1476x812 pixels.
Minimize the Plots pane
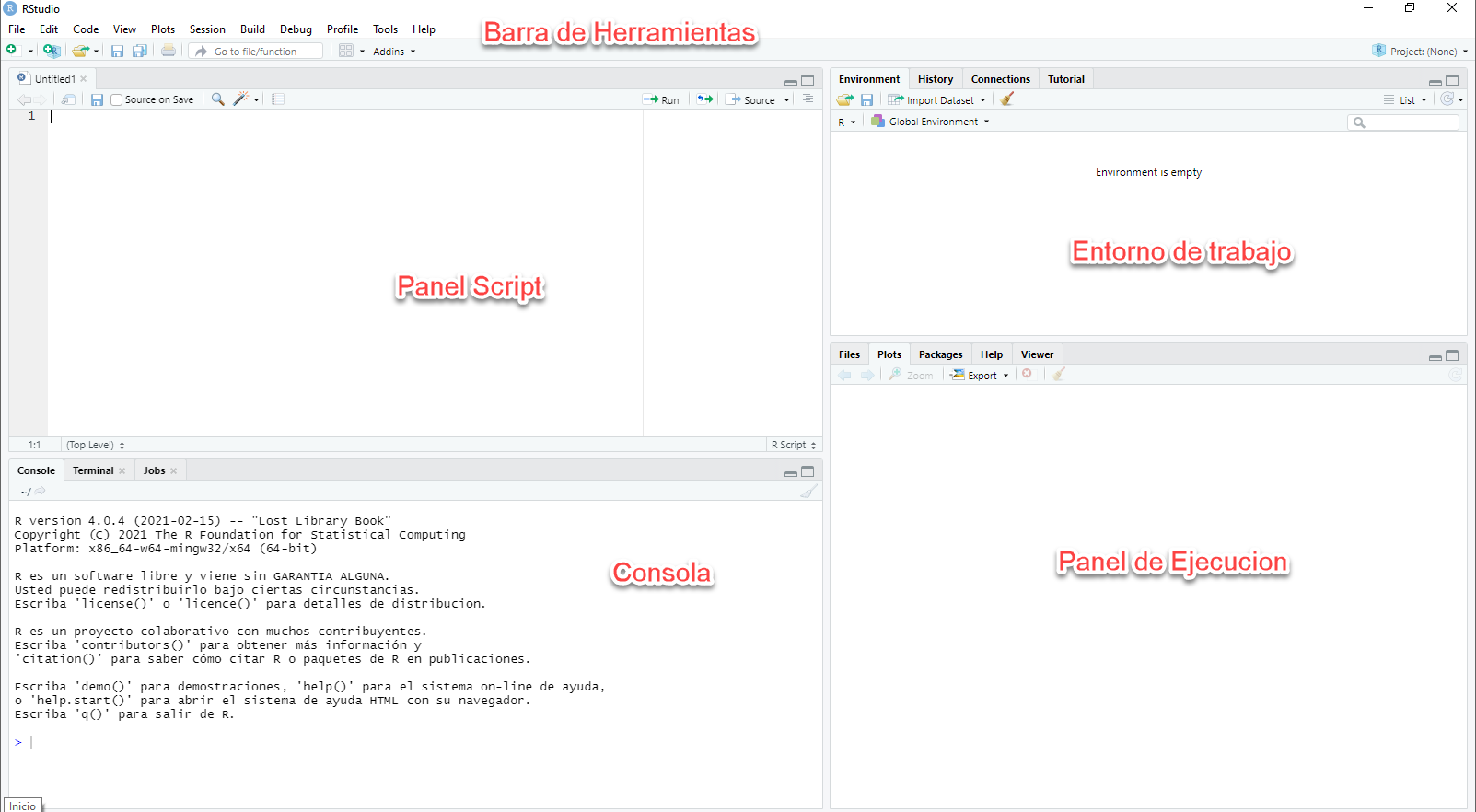tap(1435, 356)
